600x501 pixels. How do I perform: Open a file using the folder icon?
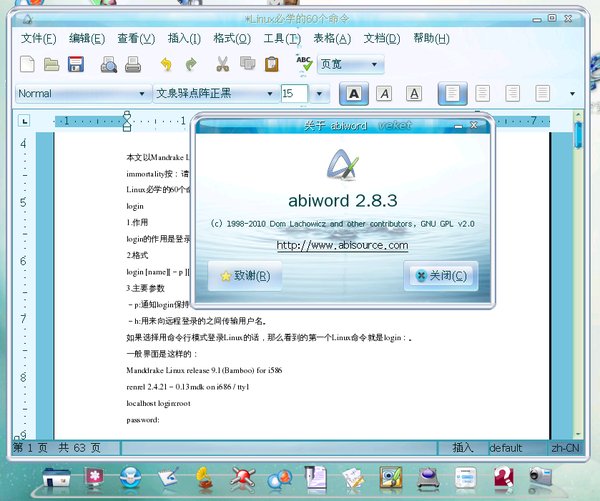(x=51, y=64)
